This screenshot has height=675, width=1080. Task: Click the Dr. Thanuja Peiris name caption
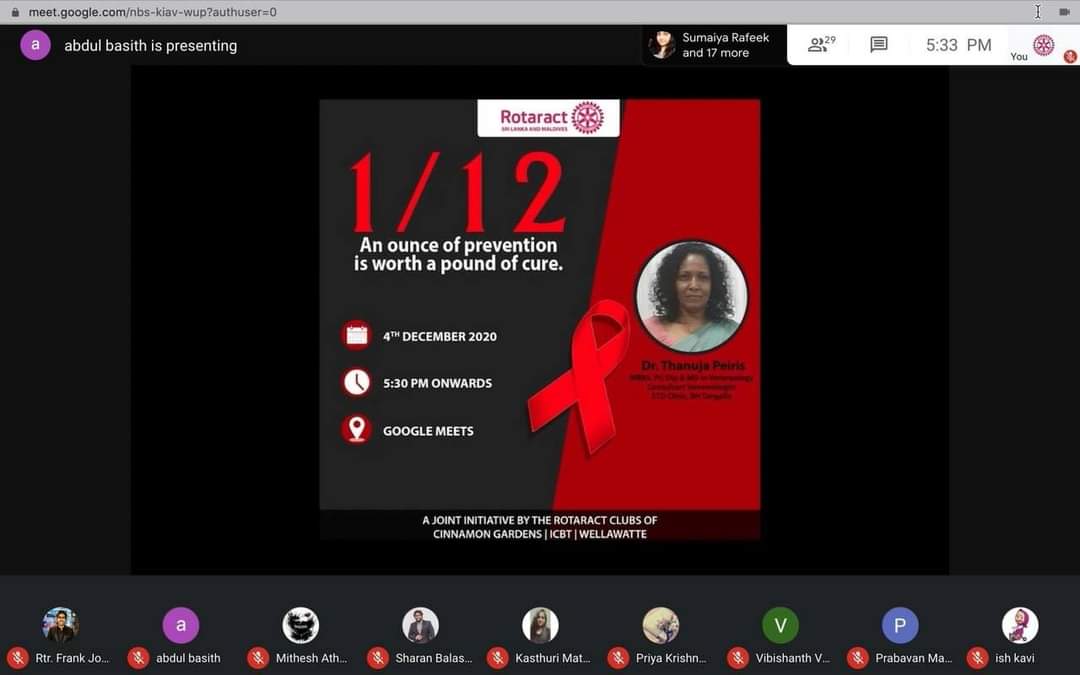(692, 365)
